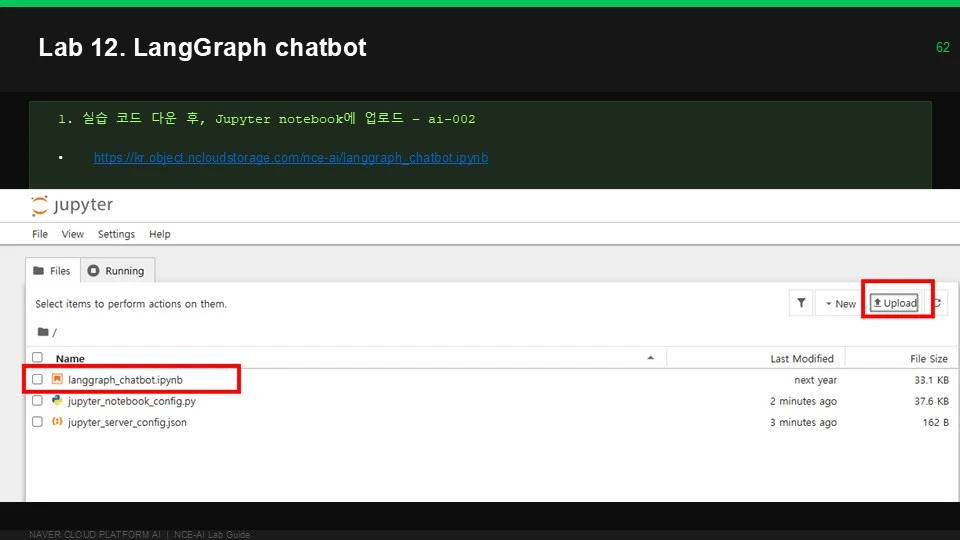Sort by File Size column header
The image size is (960, 540).
point(928,359)
